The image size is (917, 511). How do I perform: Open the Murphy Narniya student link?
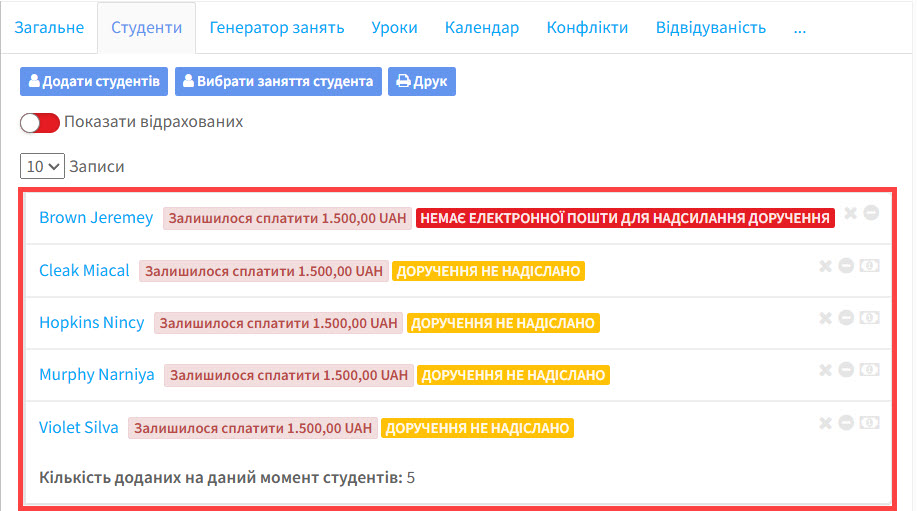click(x=96, y=375)
